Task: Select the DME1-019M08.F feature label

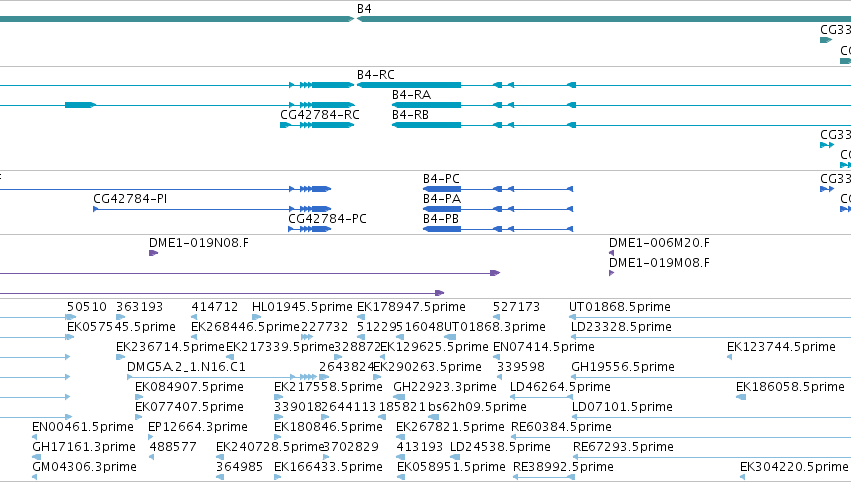Action: coord(659,263)
